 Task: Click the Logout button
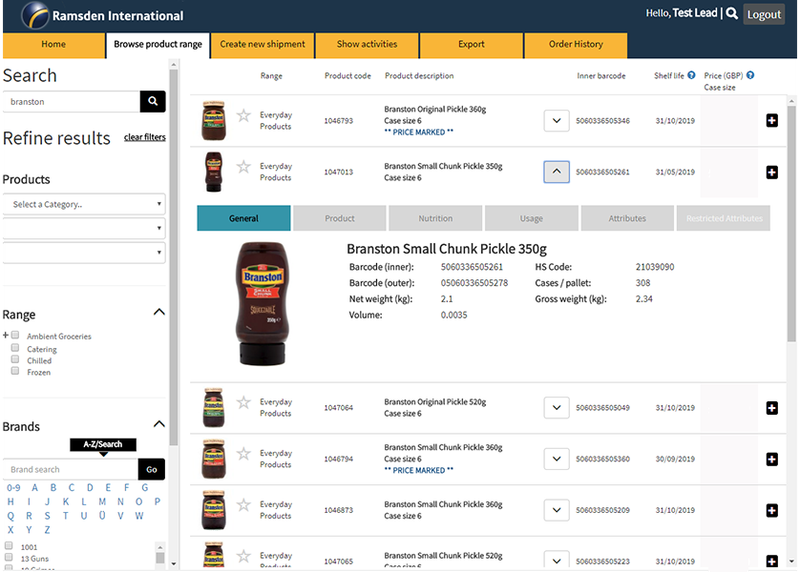(x=764, y=14)
